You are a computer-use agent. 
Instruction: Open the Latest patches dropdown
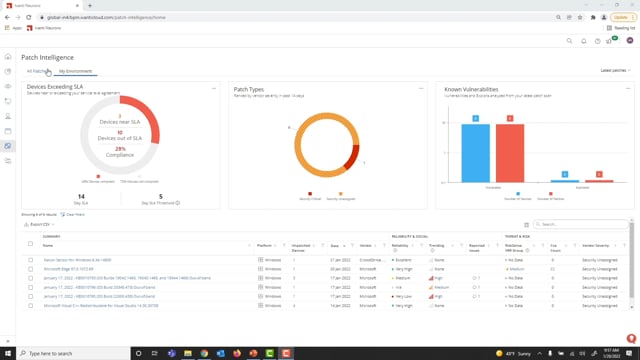(x=616, y=71)
